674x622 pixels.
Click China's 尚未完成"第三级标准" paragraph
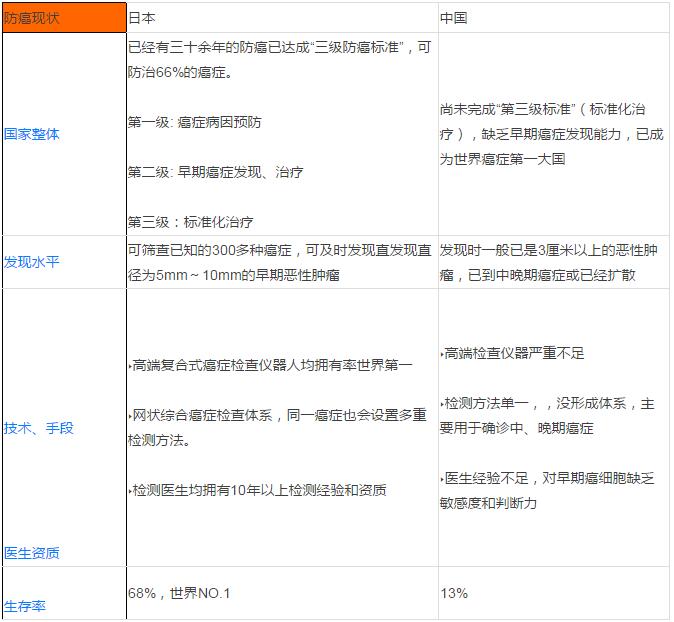[x=550, y=134]
